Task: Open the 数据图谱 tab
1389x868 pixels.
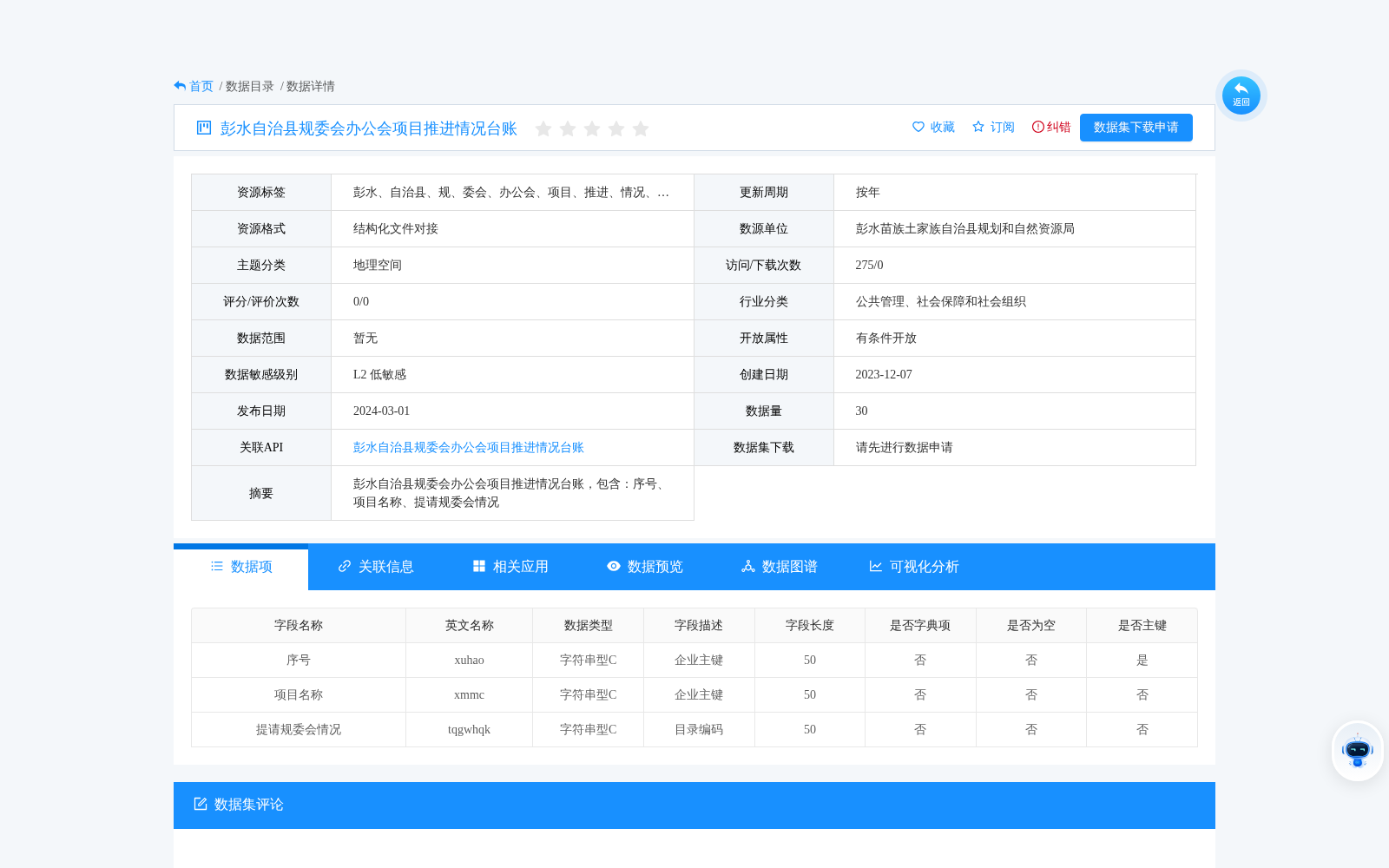Action: point(780,567)
